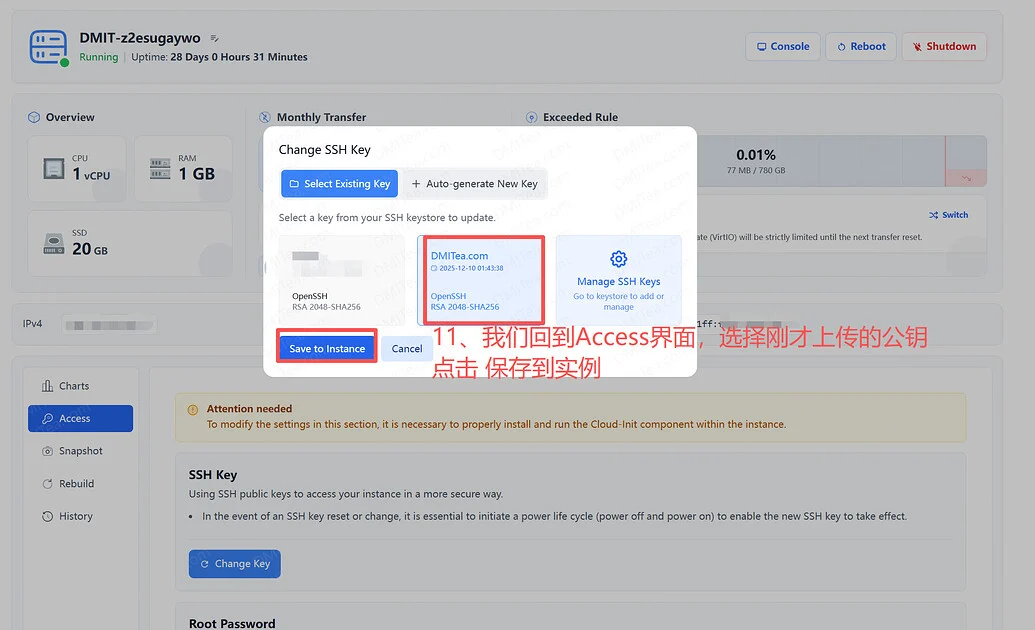Open the Console button

tap(782, 47)
